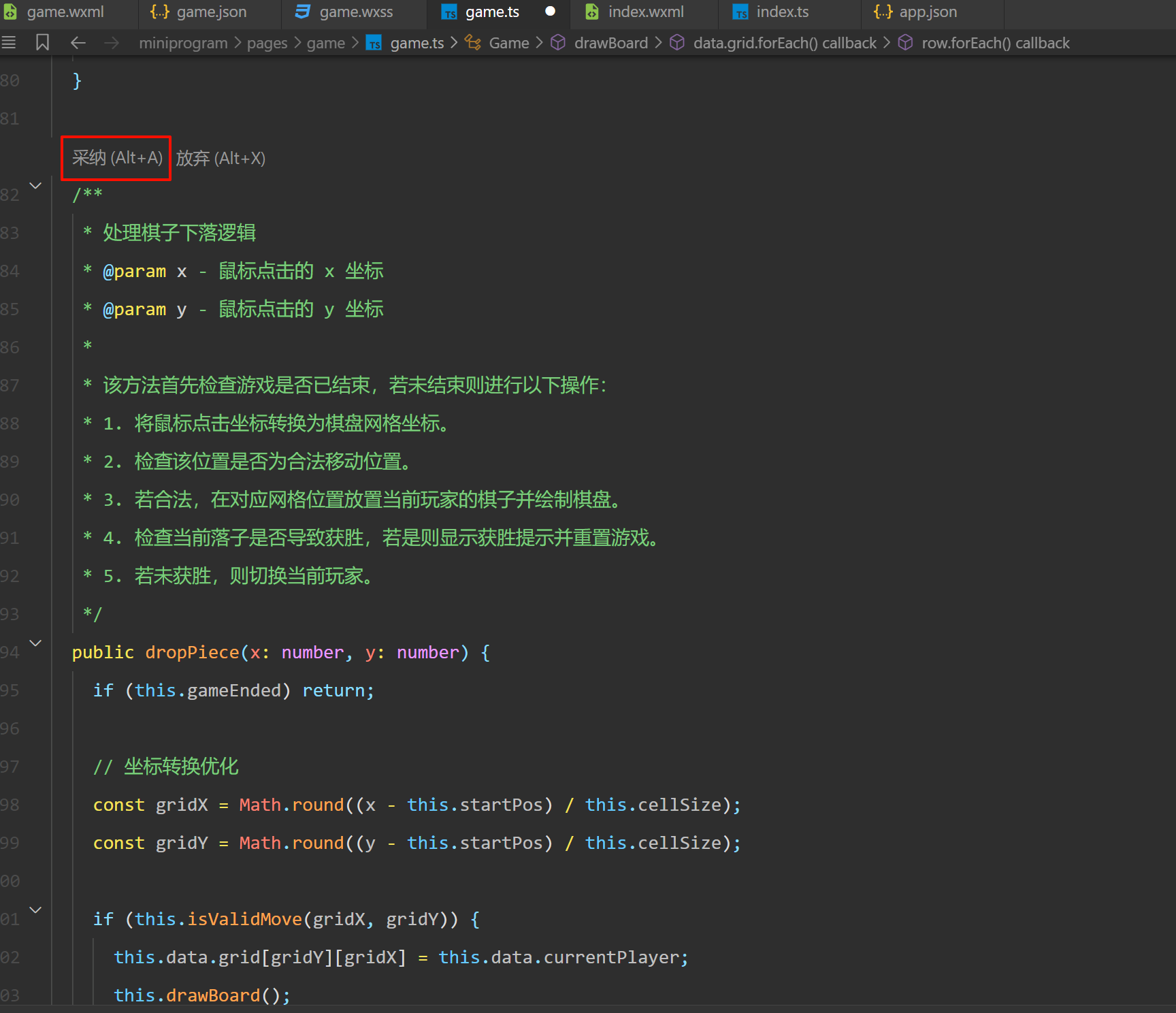Click the dropPiece function name in code
Viewport: 1176px width, 1013px height.
(192, 653)
